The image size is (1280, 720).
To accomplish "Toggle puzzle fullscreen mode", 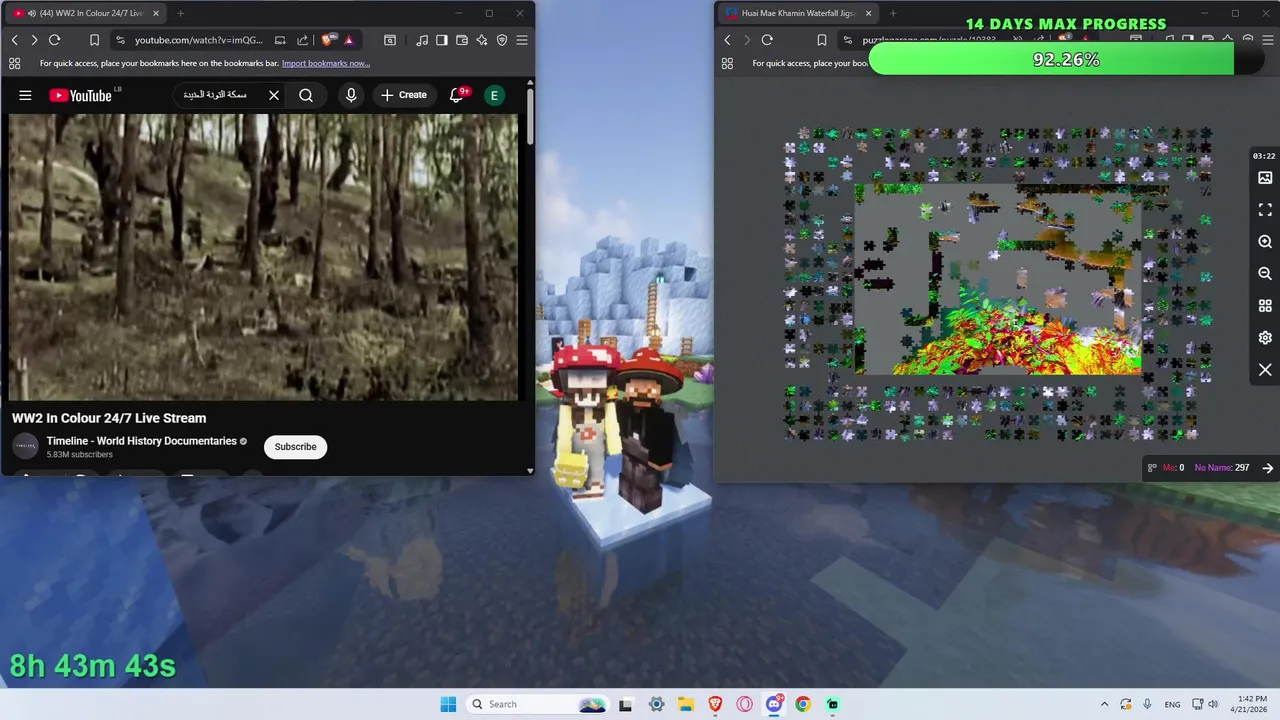I will pyautogui.click(x=1265, y=210).
